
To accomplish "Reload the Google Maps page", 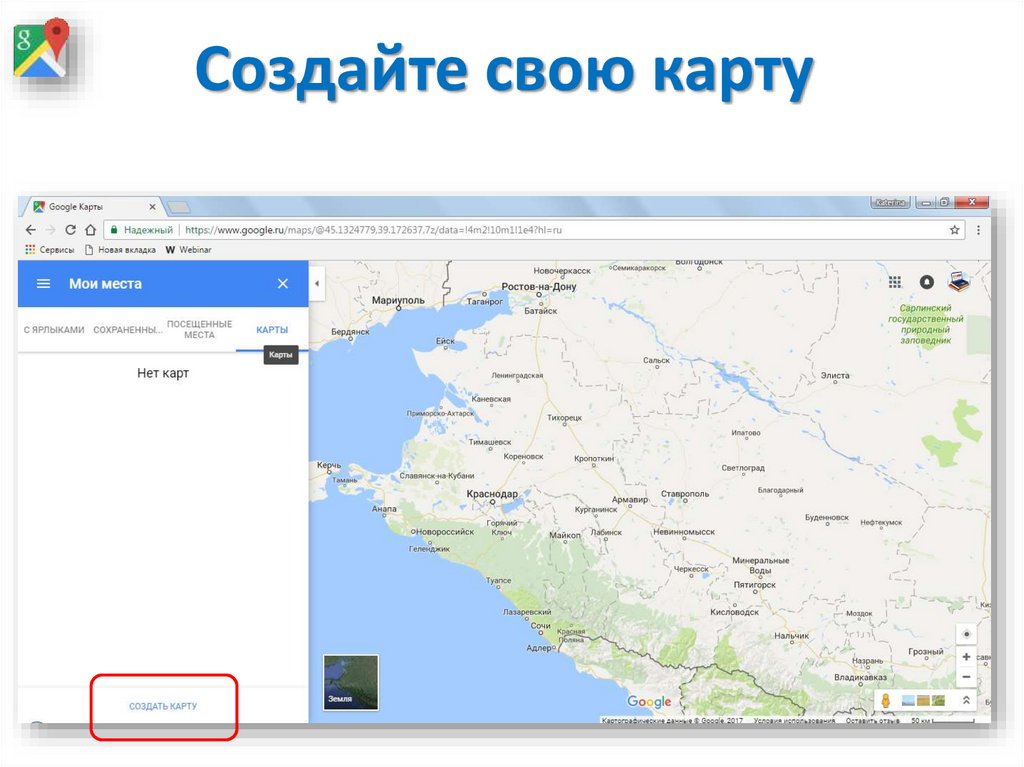I will (71, 230).
